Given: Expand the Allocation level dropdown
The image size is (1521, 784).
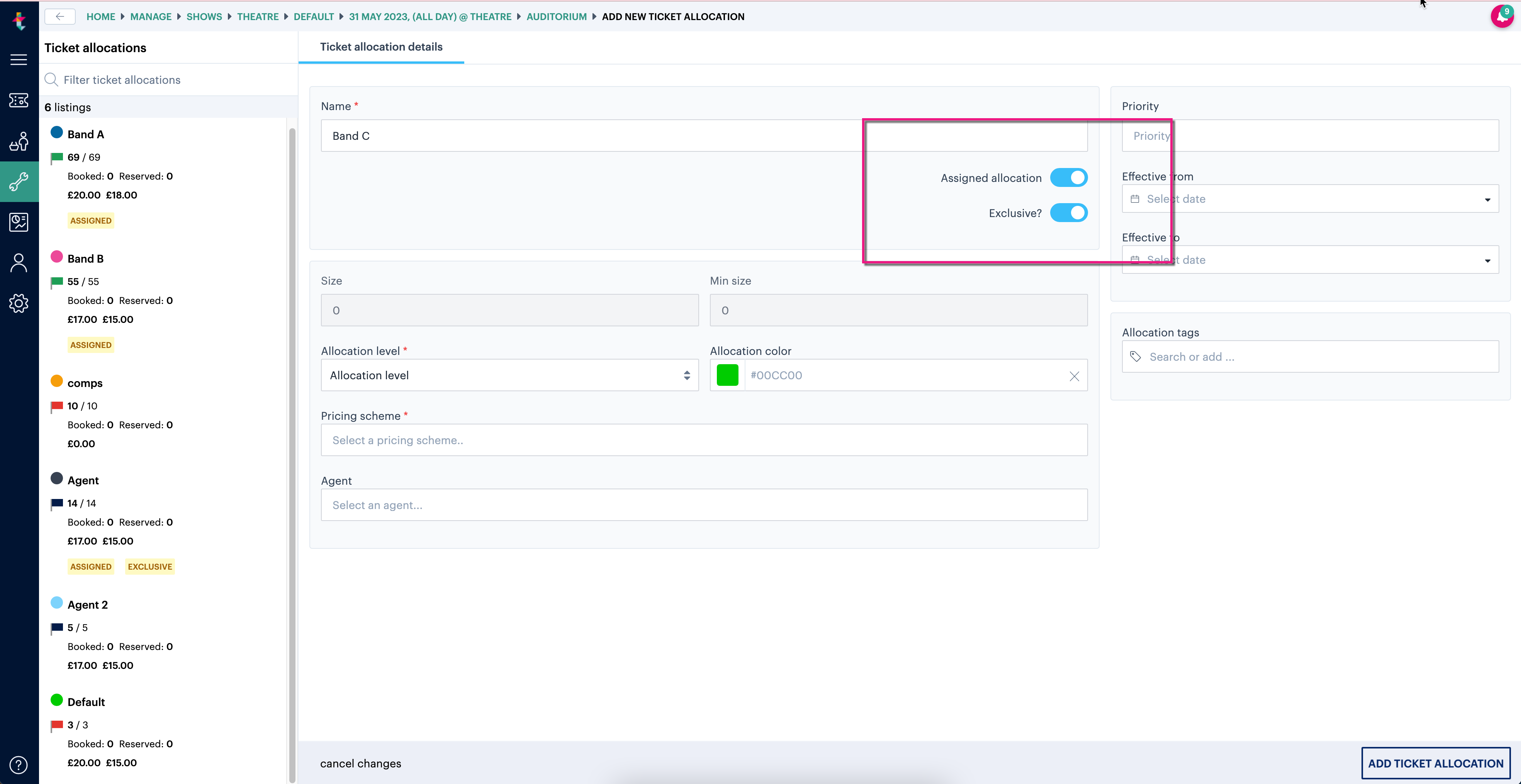Looking at the screenshot, I should 509,375.
